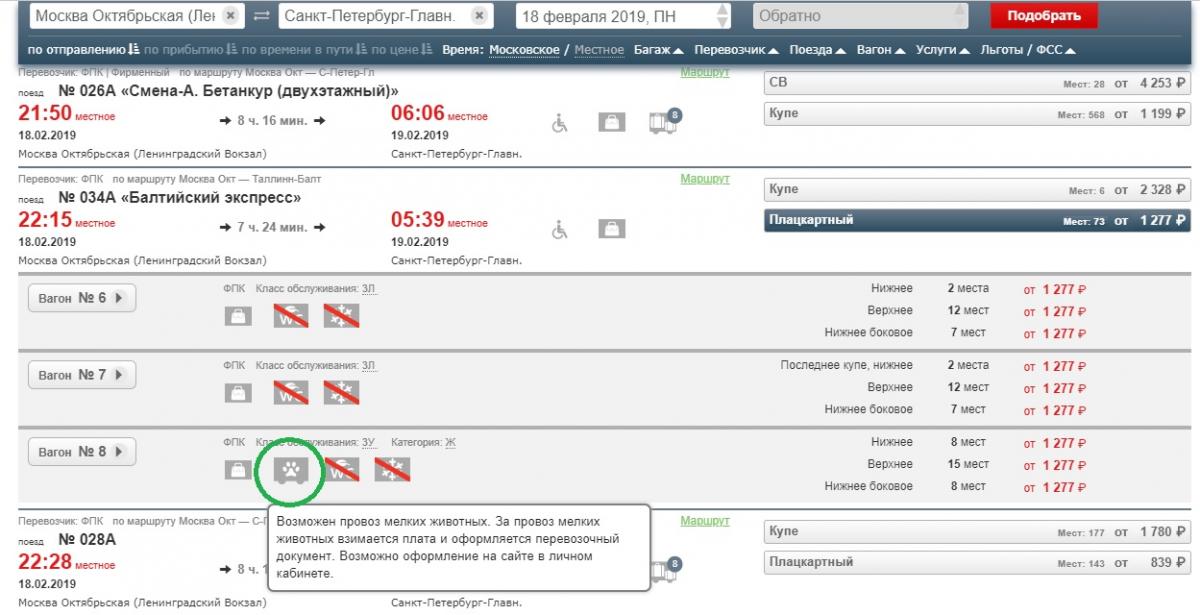Switch time display to Местное
1200x615 pixels.
click(601, 50)
